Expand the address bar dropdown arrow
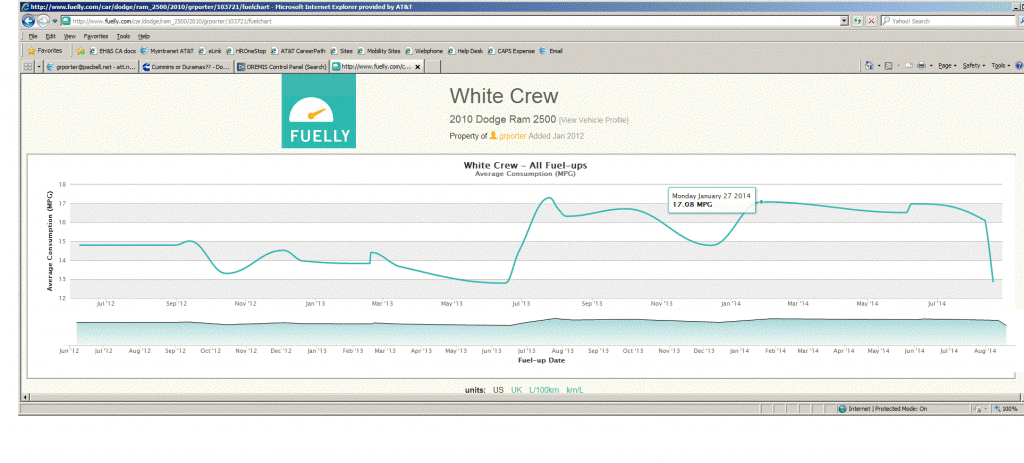The height and width of the screenshot is (463, 1024). point(845,21)
